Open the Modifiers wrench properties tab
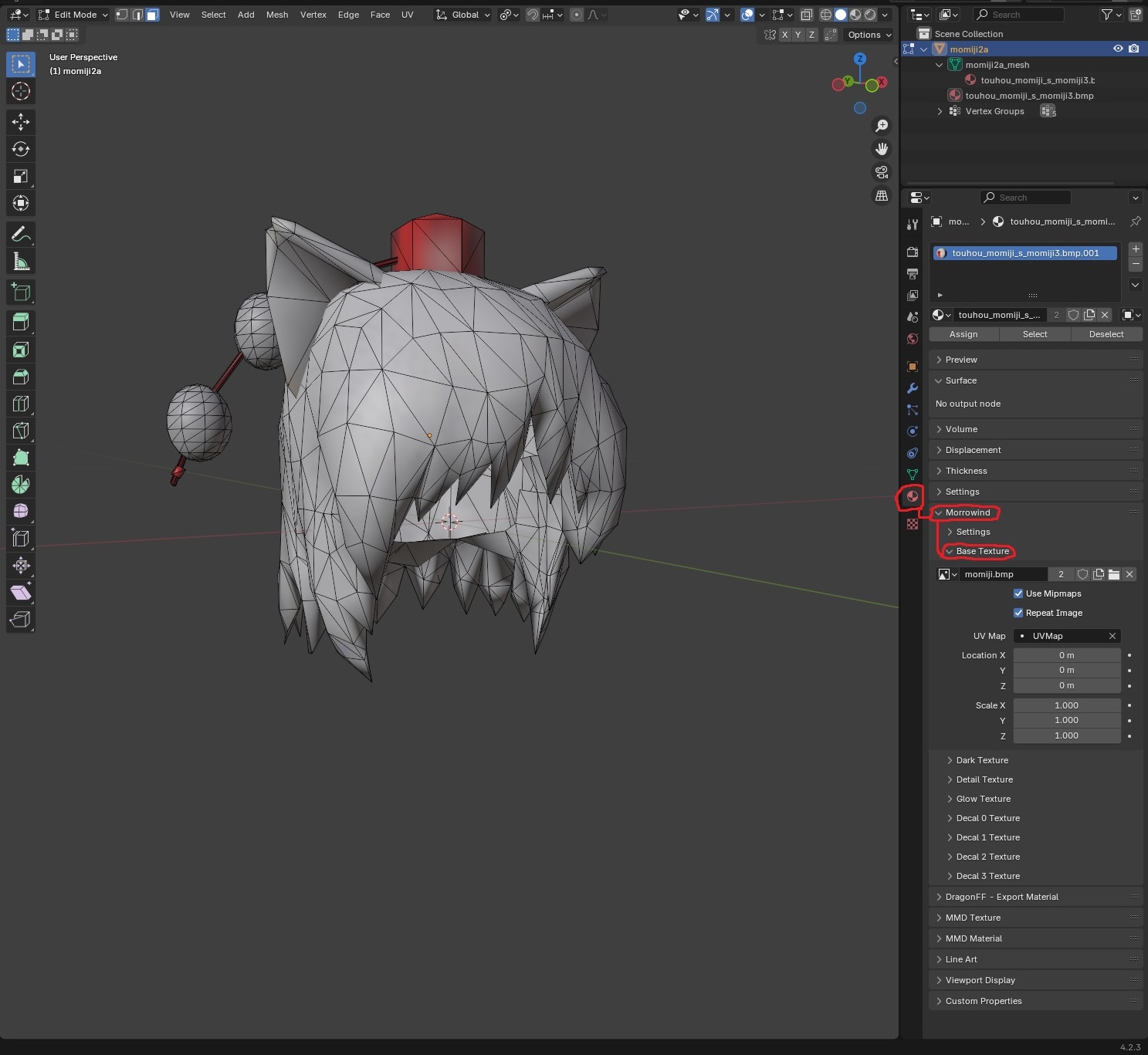 [913, 388]
